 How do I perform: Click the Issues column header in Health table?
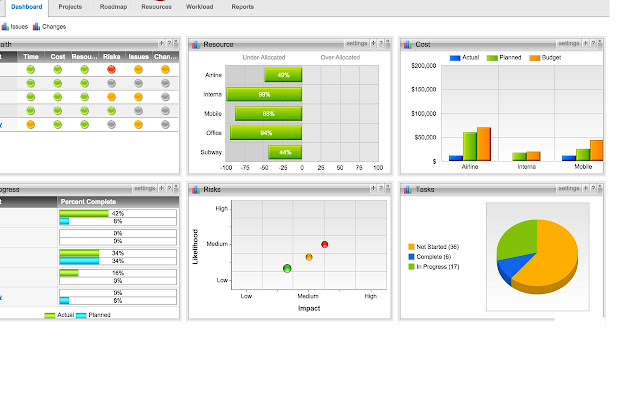tap(138, 57)
